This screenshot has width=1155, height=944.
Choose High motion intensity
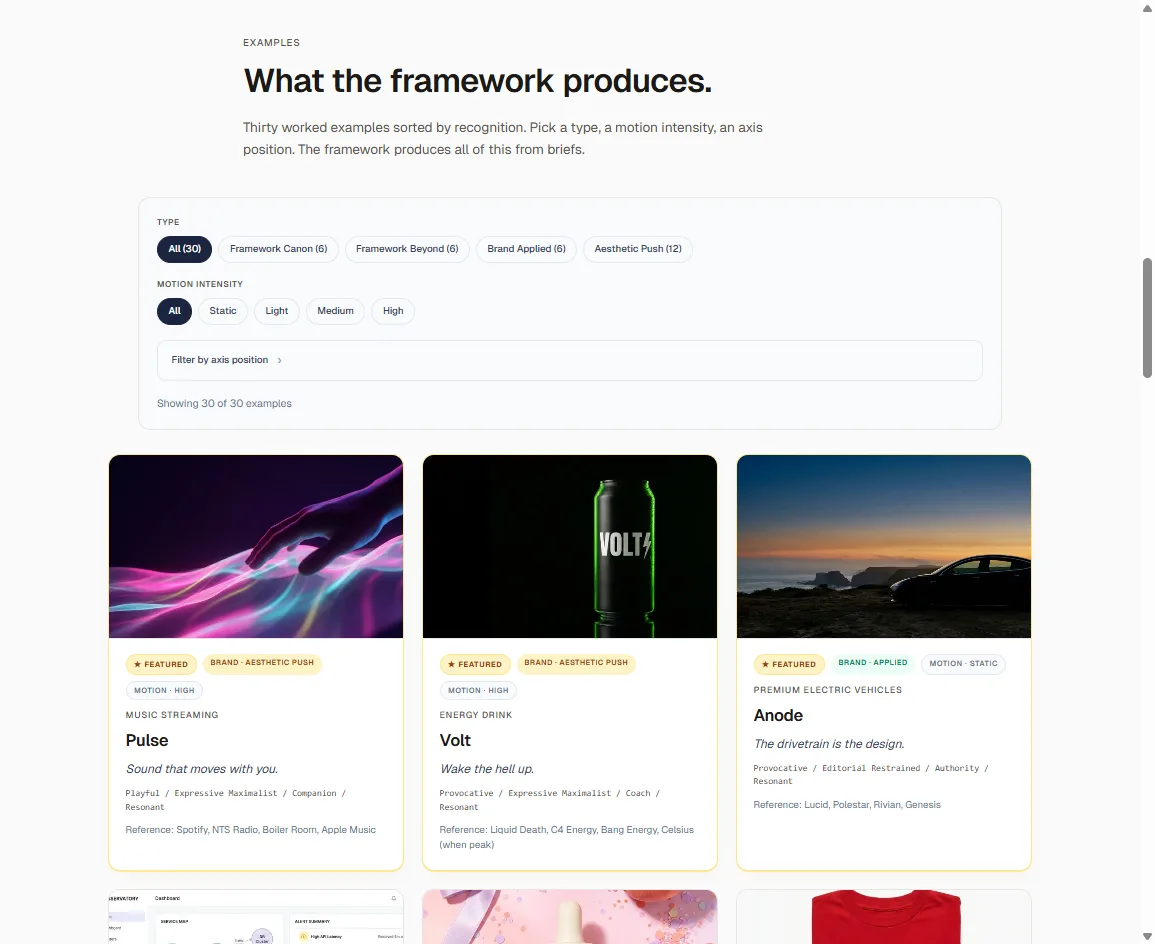393,311
